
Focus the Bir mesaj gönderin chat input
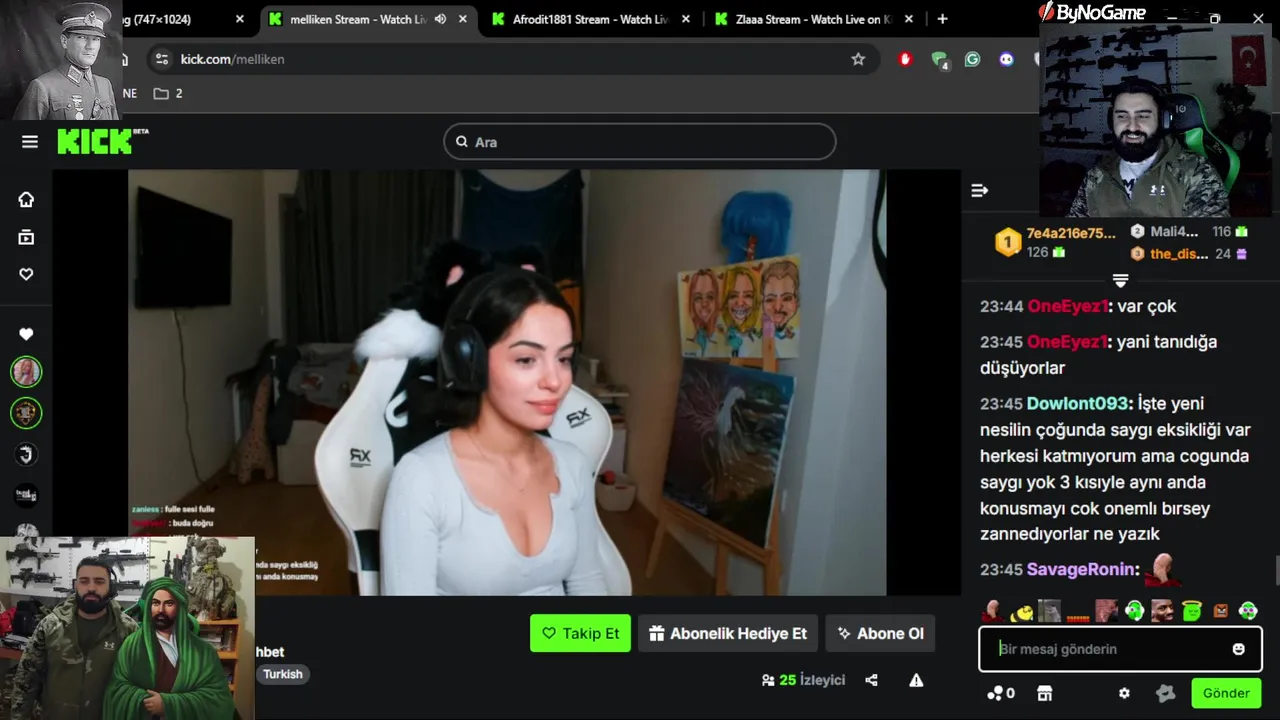coord(1120,649)
